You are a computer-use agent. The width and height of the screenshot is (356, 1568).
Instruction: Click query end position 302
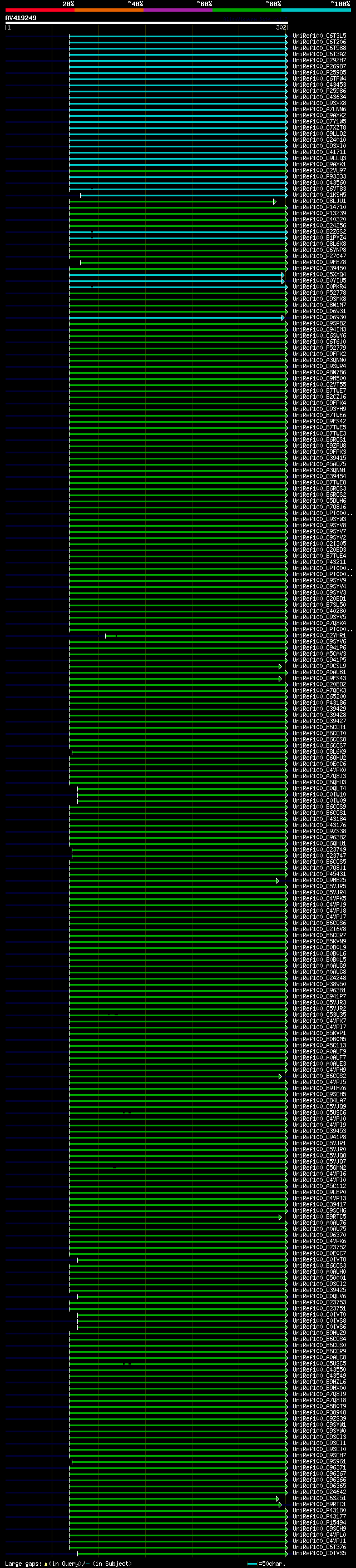[x=280, y=27]
